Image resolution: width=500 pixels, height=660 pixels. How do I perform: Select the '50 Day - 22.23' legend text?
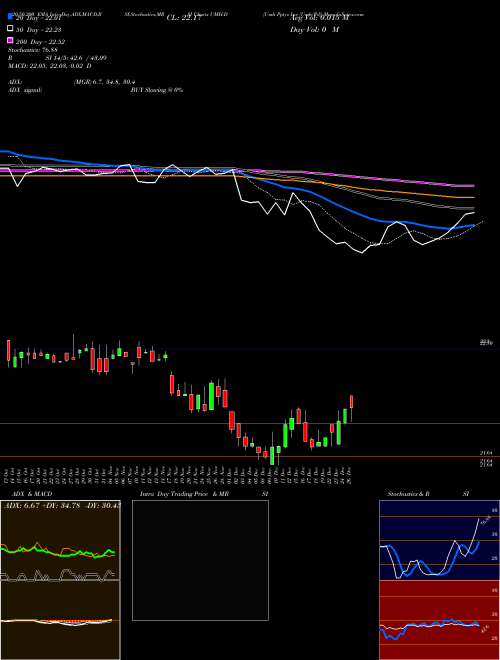tap(39, 29)
